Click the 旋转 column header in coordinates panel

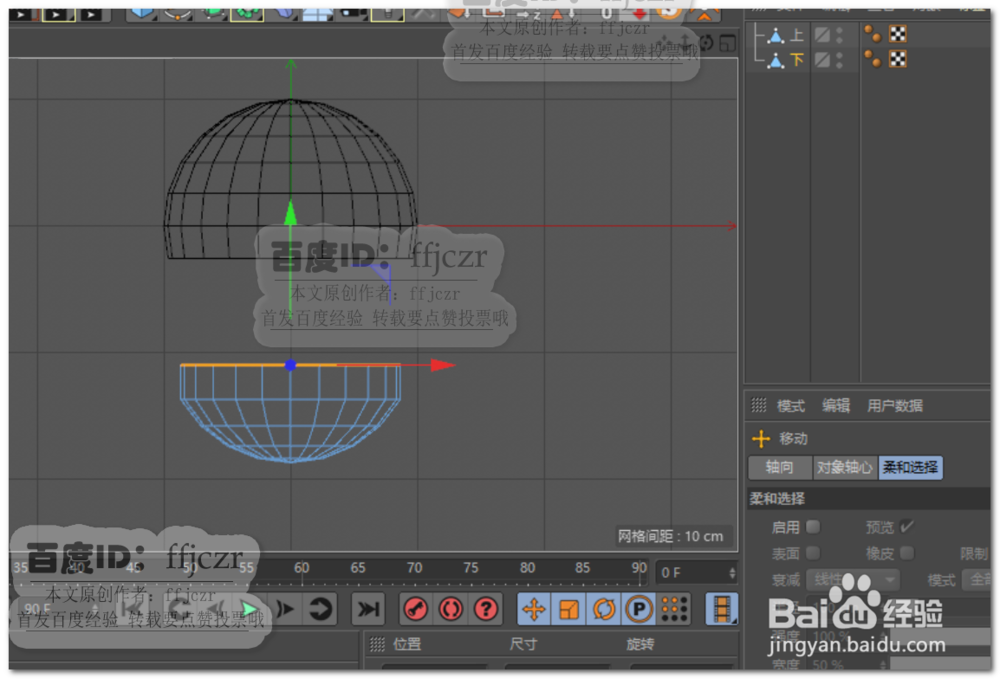pyautogui.click(x=640, y=645)
